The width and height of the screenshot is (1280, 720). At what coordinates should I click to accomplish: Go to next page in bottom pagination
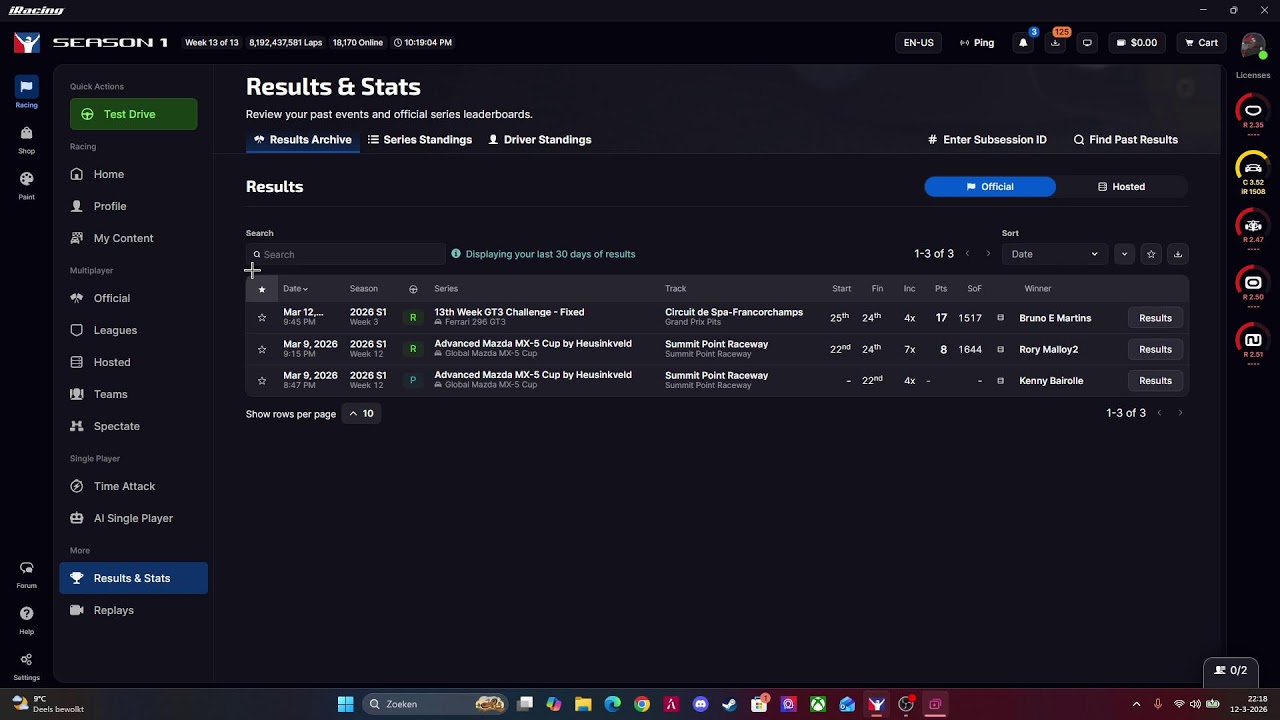point(1180,413)
